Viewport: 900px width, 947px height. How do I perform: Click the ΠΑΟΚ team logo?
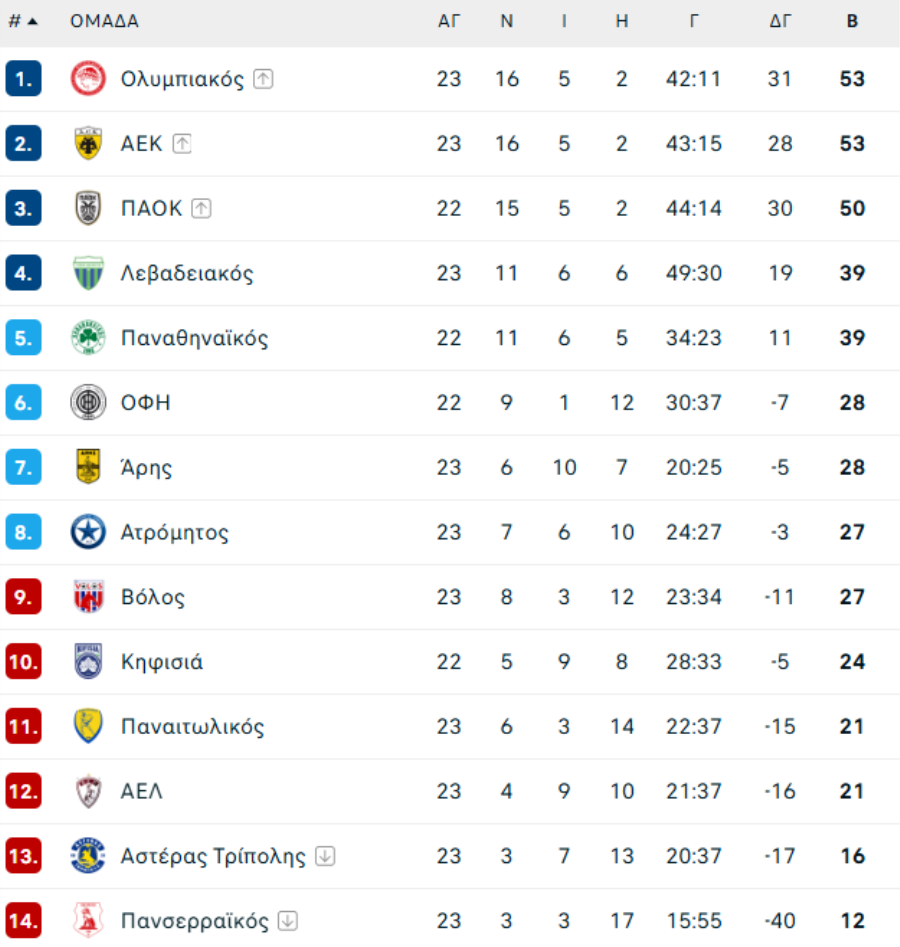[x=88, y=208]
